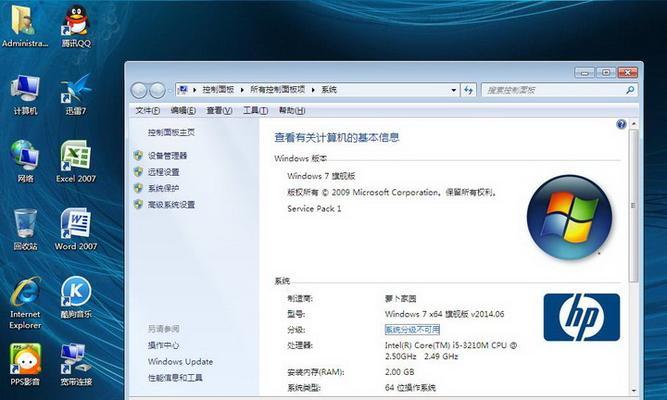This screenshot has width=667, height=400.
Task: Open the address bar history dropdown arrow
Action: click(453, 90)
